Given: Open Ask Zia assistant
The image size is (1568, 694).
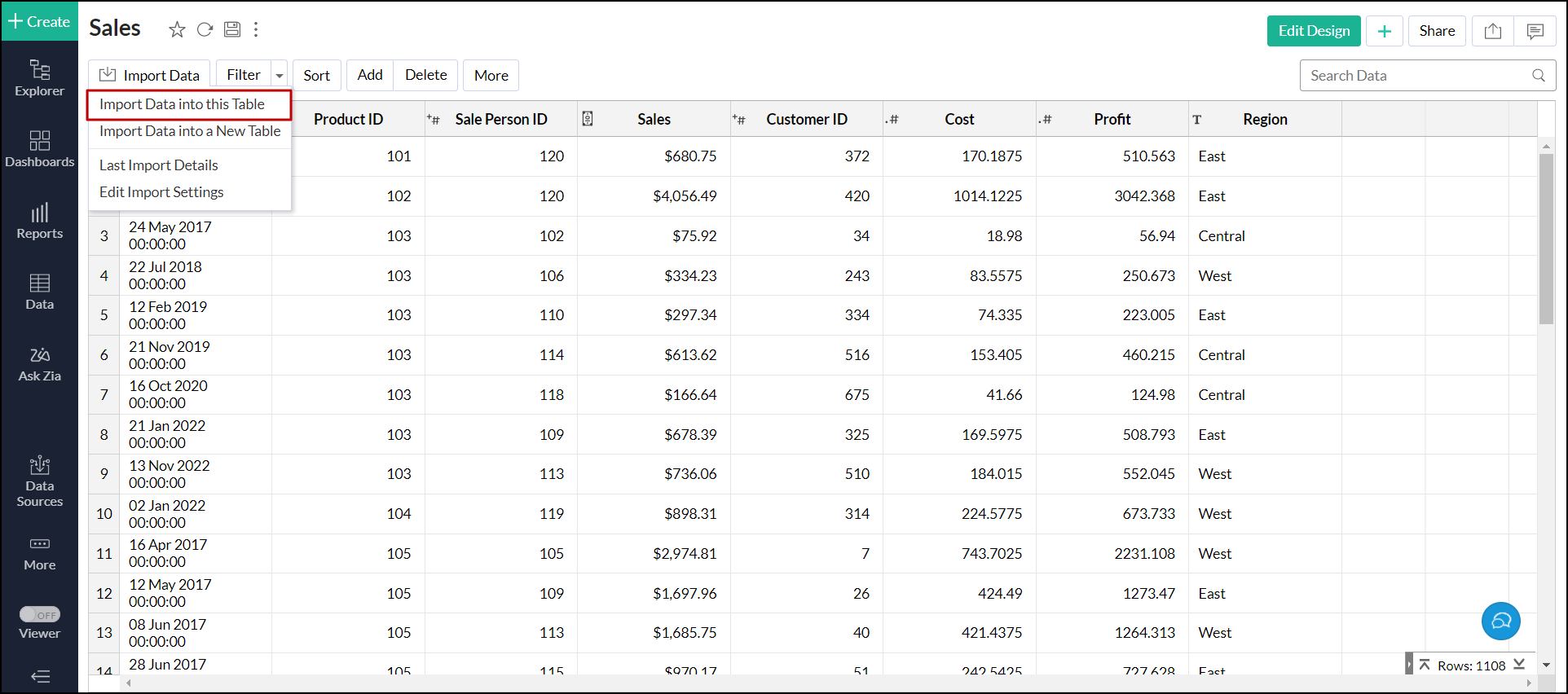Looking at the screenshot, I should [x=39, y=364].
